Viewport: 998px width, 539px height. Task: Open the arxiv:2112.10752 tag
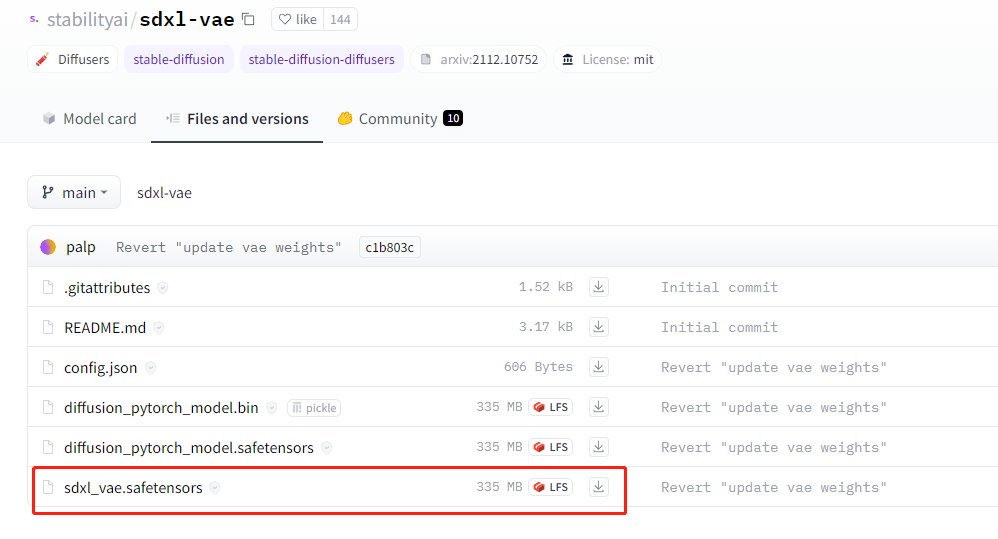coord(479,59)
